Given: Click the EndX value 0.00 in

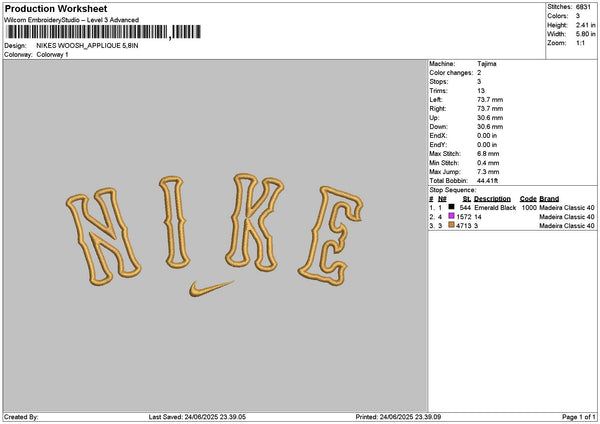Looking at the screenshot, I should 487,136.
